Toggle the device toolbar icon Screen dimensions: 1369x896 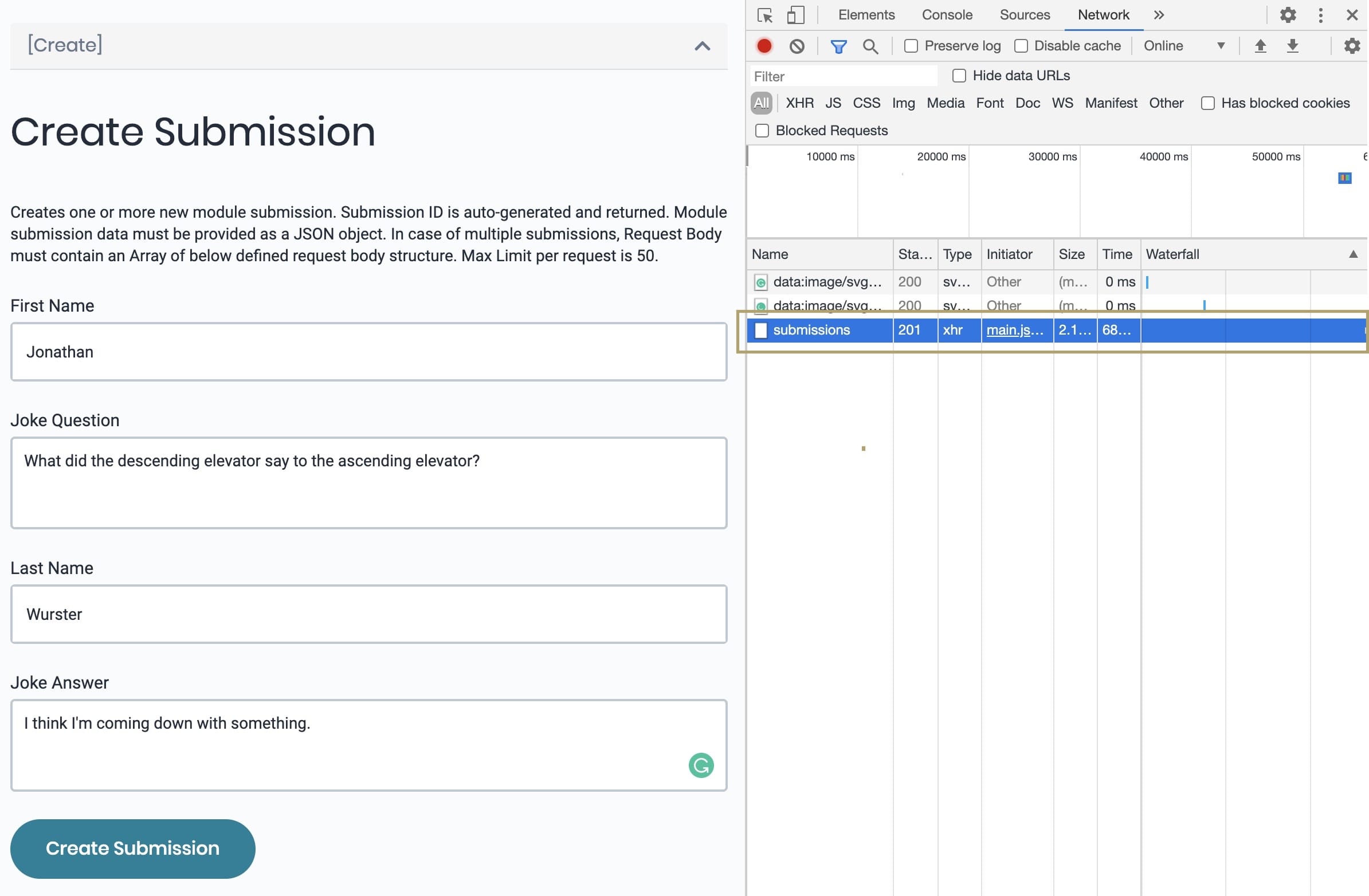(795, 15)
